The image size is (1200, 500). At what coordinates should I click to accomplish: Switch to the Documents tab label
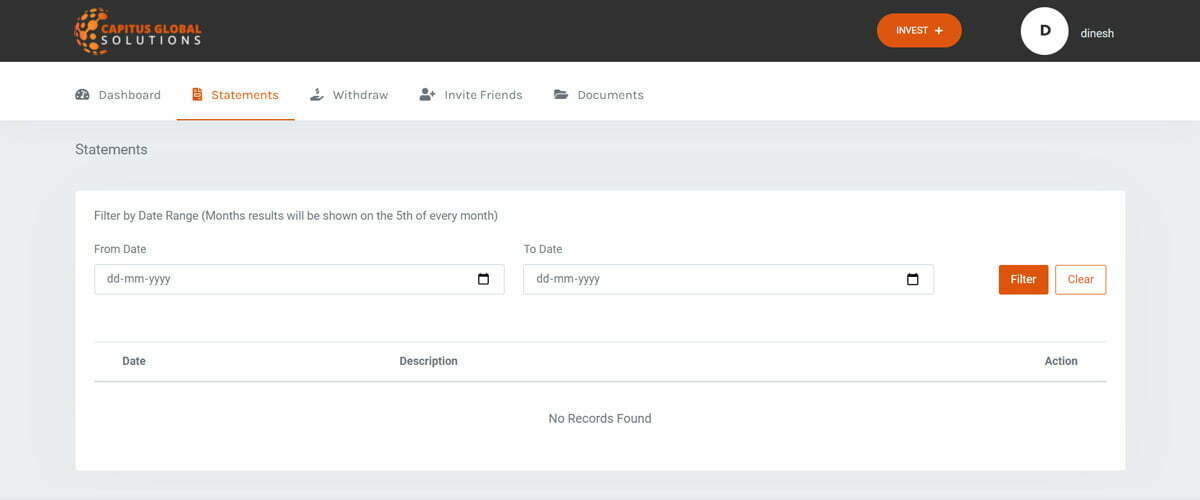(610, 95)
